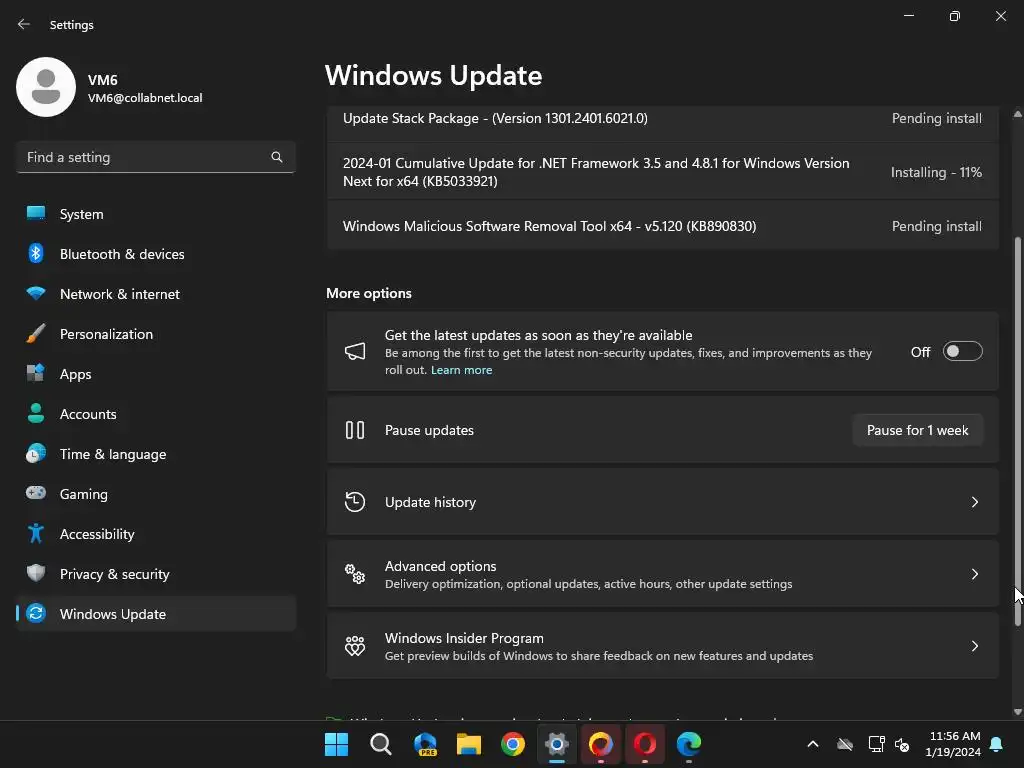Click the Gaming label in sidebar
The height and width of the screenshot is (768, 1024).
click(x=84, y=494)
